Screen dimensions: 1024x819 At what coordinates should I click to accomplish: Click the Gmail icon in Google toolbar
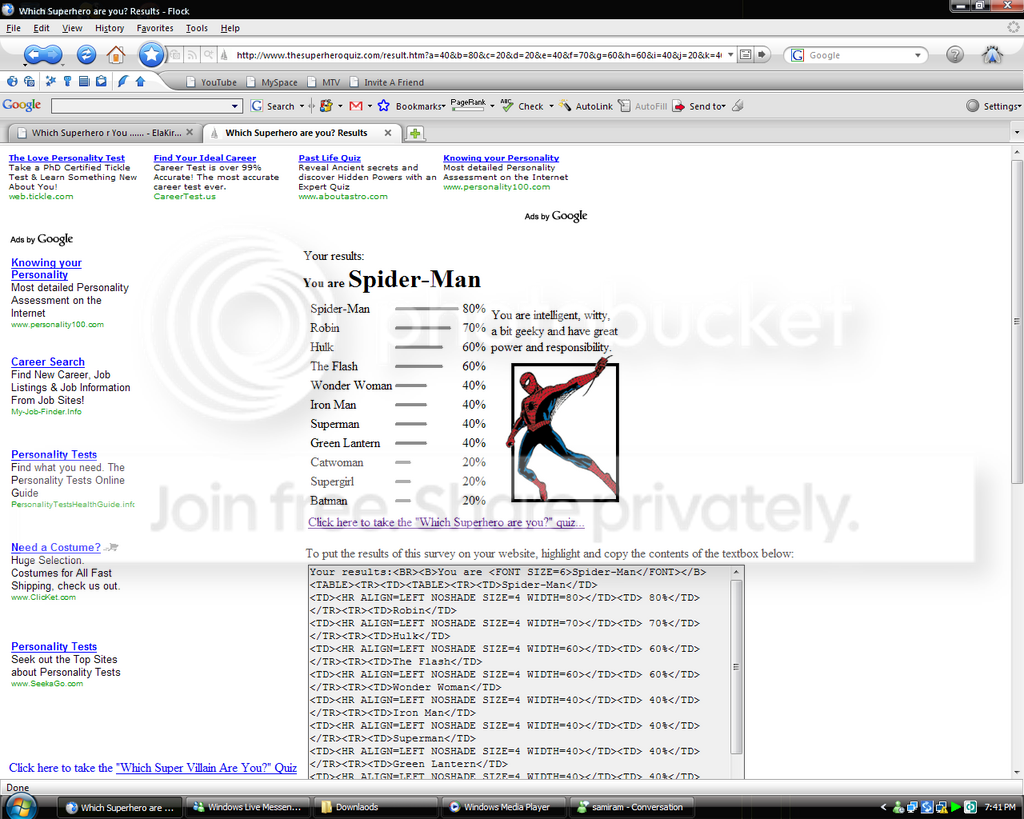[x=356, y=106]
